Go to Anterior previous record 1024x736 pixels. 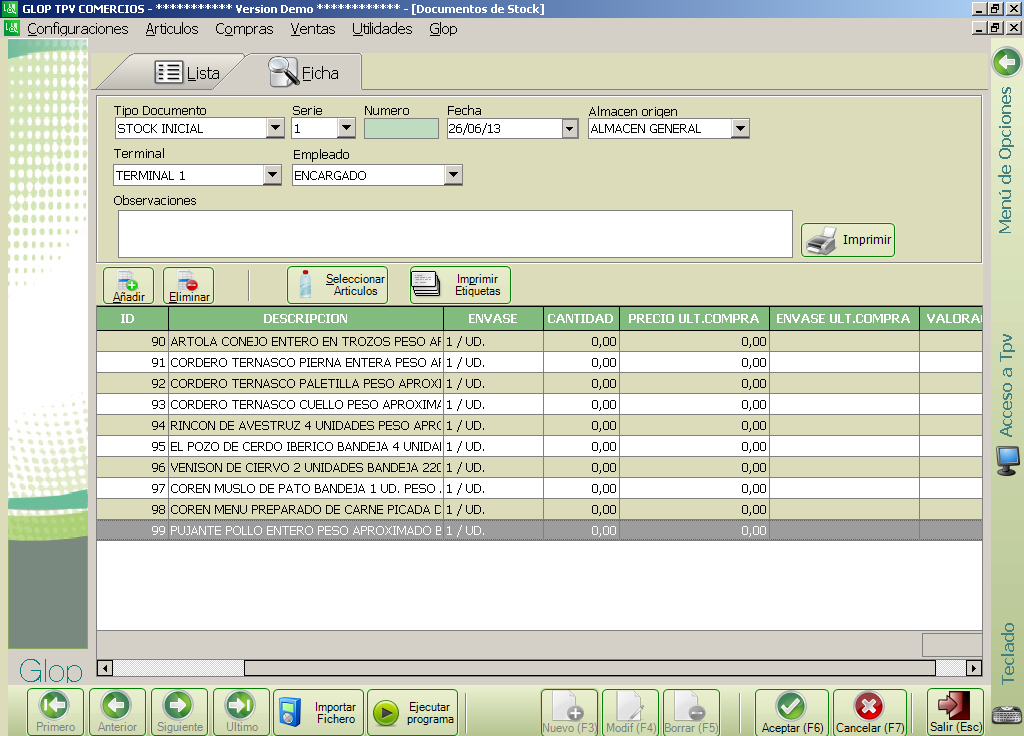118,712
